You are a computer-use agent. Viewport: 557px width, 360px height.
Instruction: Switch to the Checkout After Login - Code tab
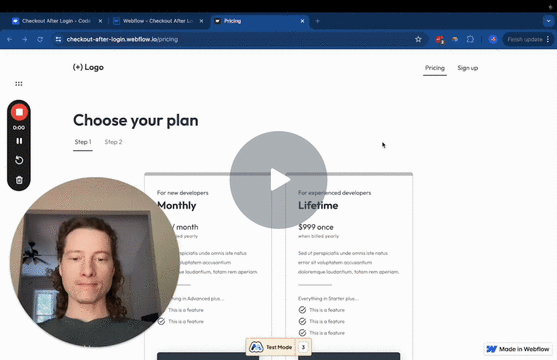[56, 21]
